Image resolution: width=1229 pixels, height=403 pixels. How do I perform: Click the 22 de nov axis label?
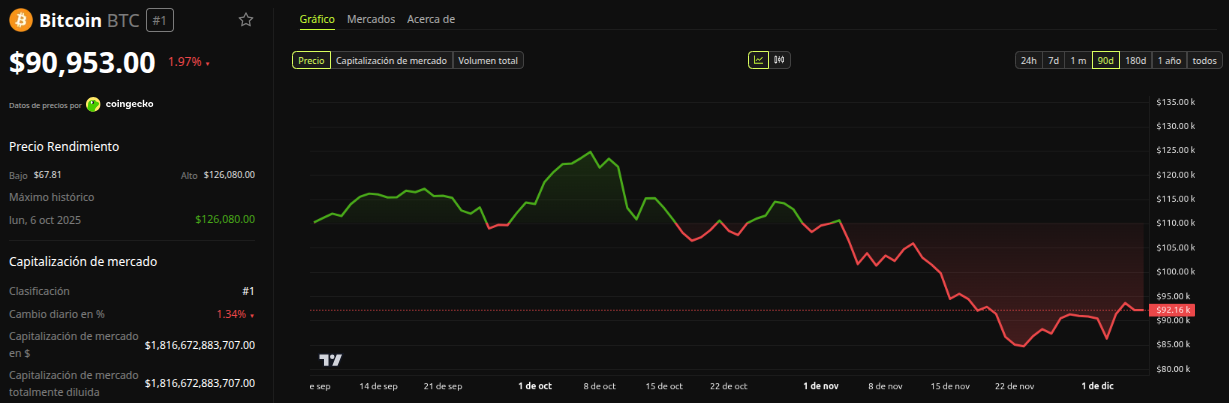1014,385
